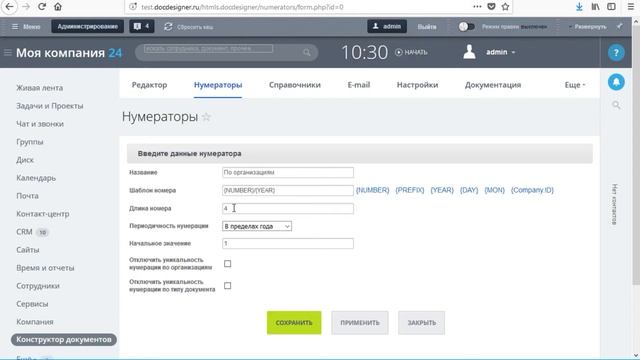Viewport: 640px width, 360px height.
Task: Open Конструктор документов in left menu
Action: (64, 340)
